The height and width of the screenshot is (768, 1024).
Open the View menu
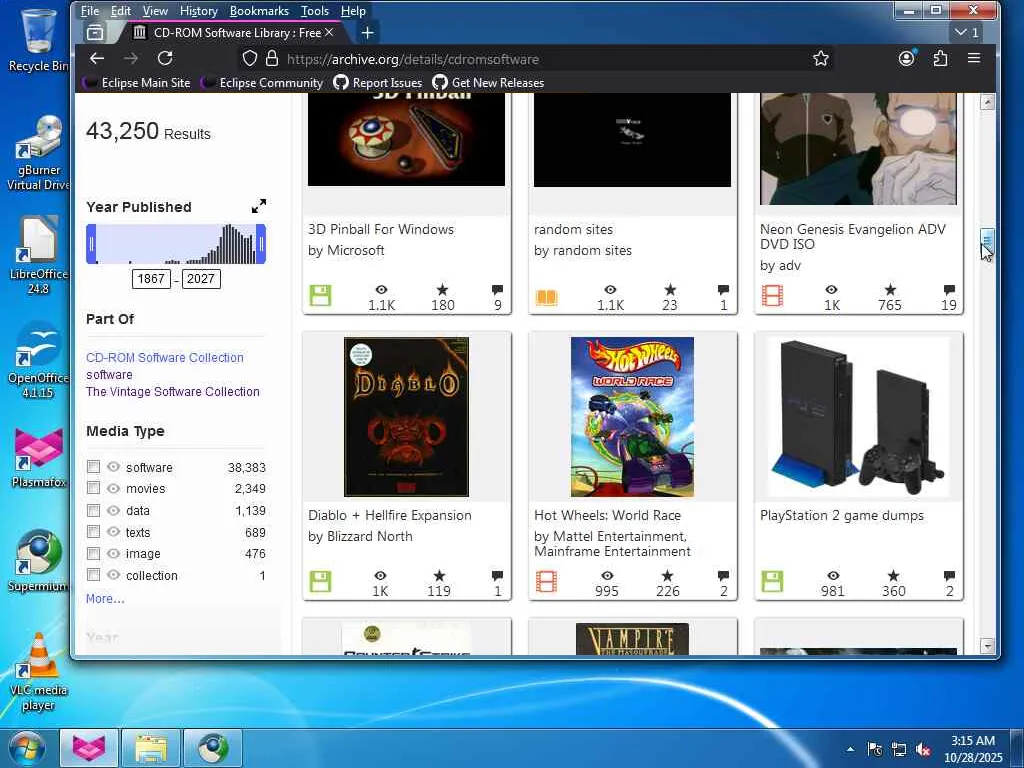click(155, 11)
